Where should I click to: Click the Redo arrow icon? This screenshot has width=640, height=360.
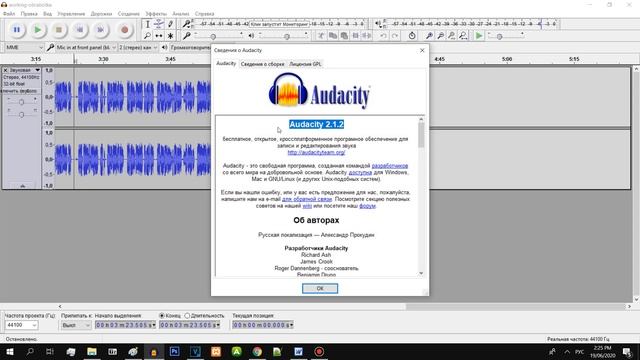coord(395,36)
